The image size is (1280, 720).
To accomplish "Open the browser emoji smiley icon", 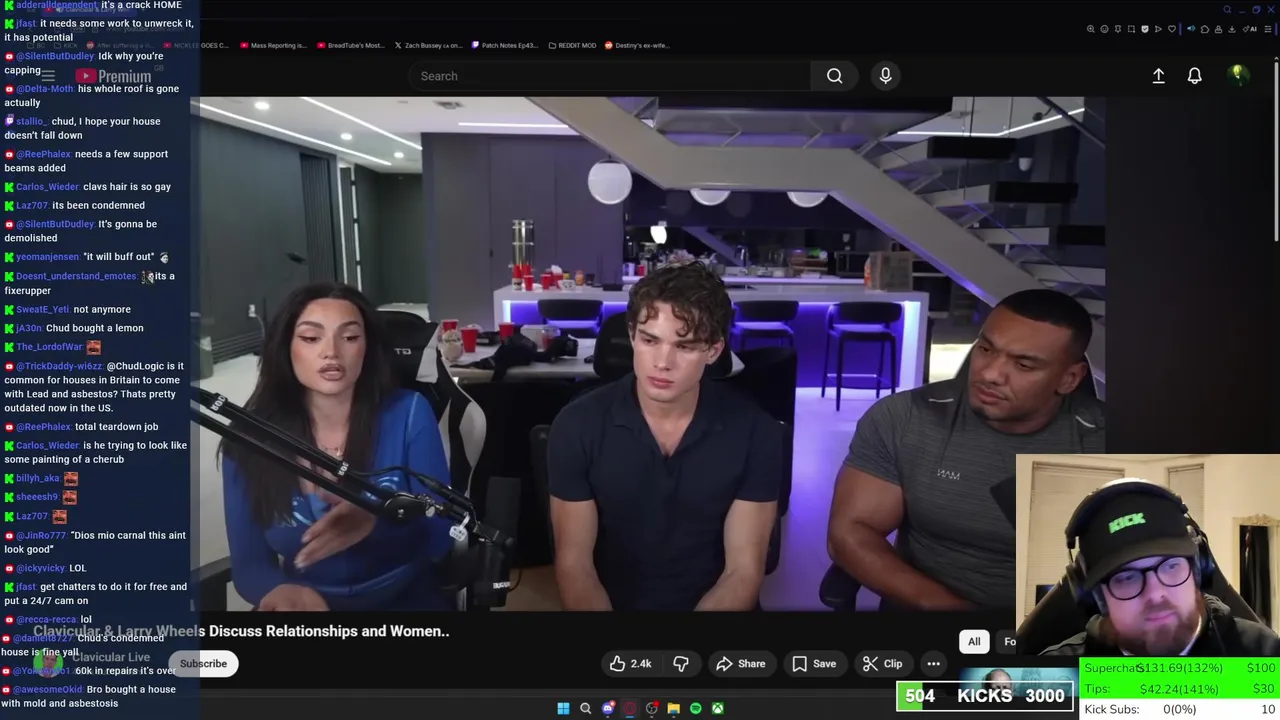I will [x=1104, y=29].
